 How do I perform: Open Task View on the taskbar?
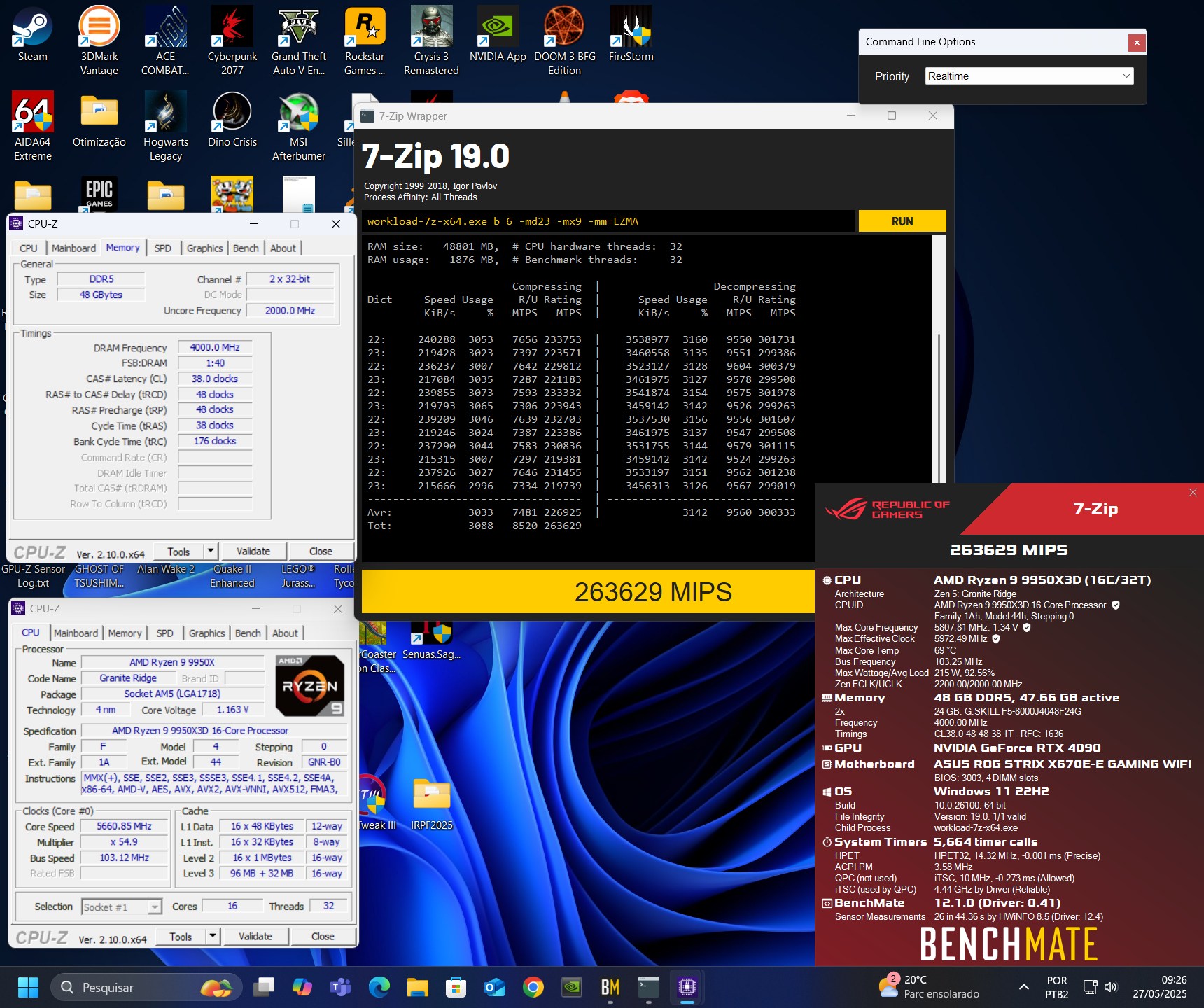pos(264,987)
